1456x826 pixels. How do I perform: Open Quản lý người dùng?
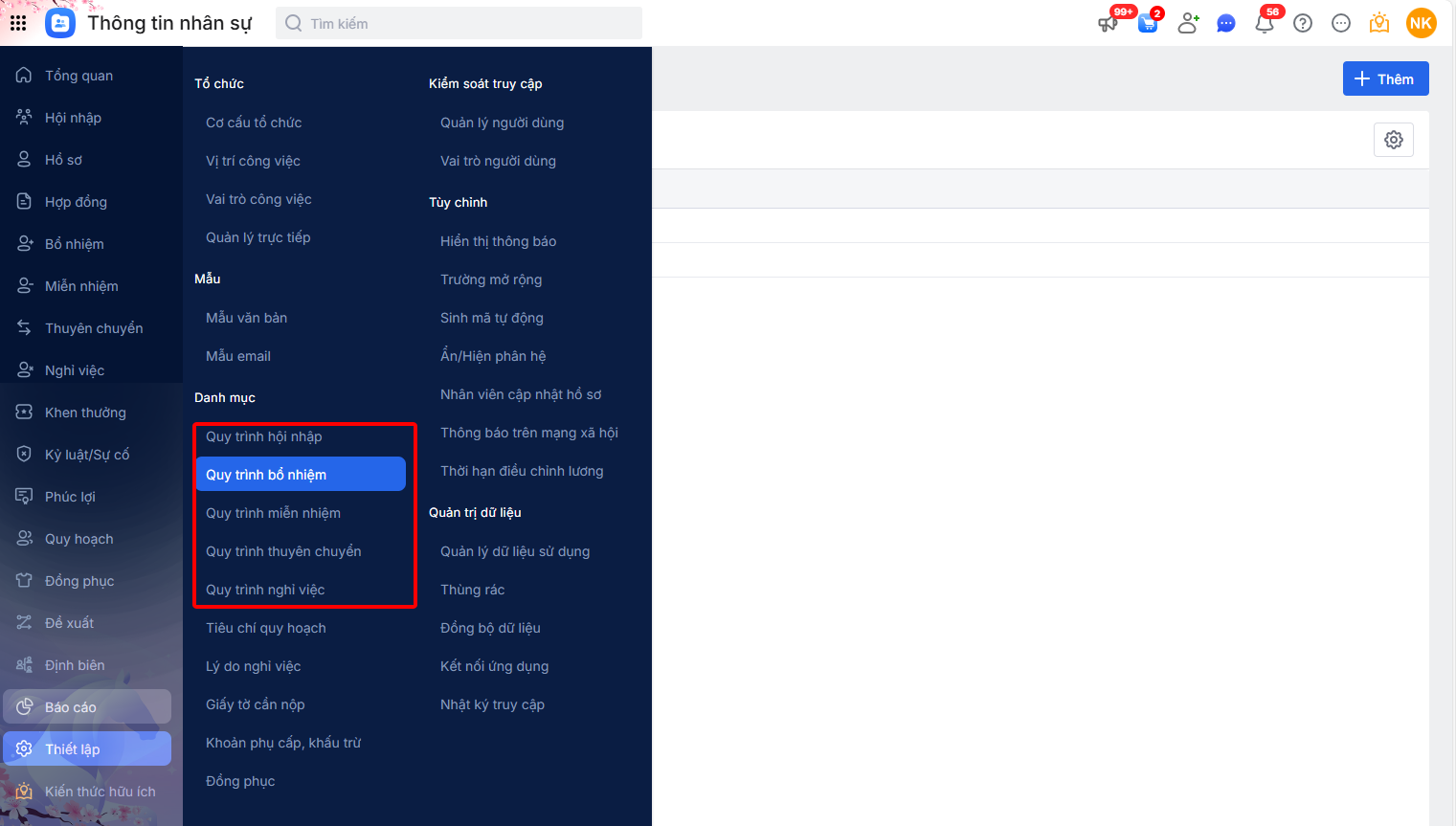503,123
